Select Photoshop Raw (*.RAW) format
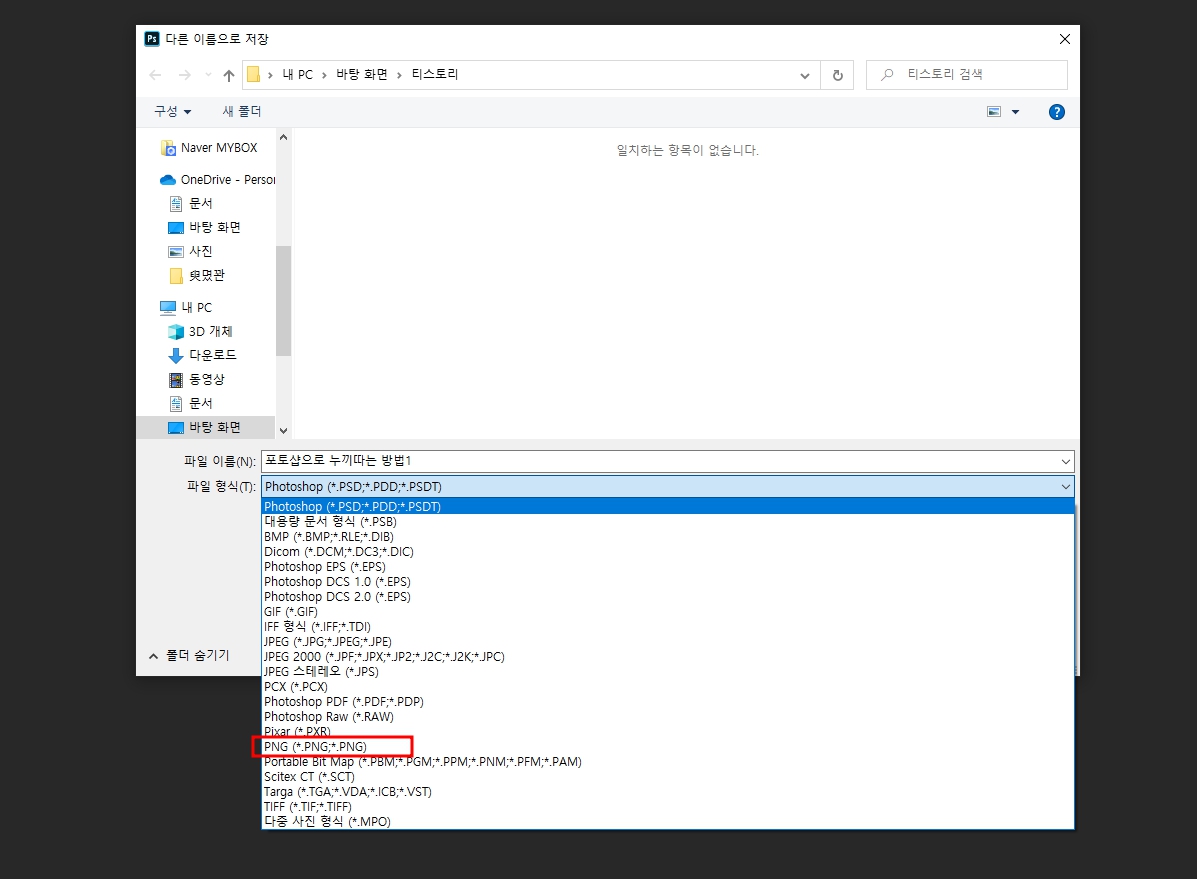Screen dimensions: 1197x879 [668, 717]
